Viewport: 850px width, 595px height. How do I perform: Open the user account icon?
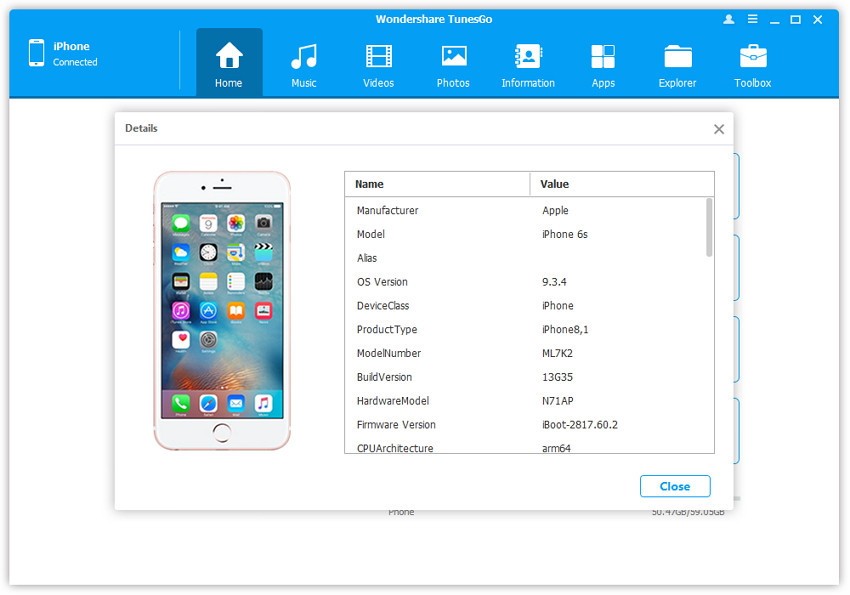tap(729, 20)
